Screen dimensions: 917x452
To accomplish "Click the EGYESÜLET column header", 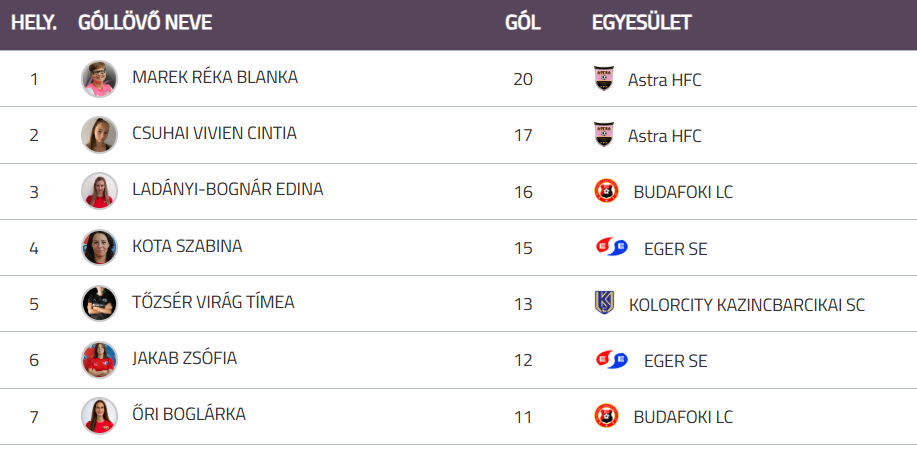I will click(641, 23).
